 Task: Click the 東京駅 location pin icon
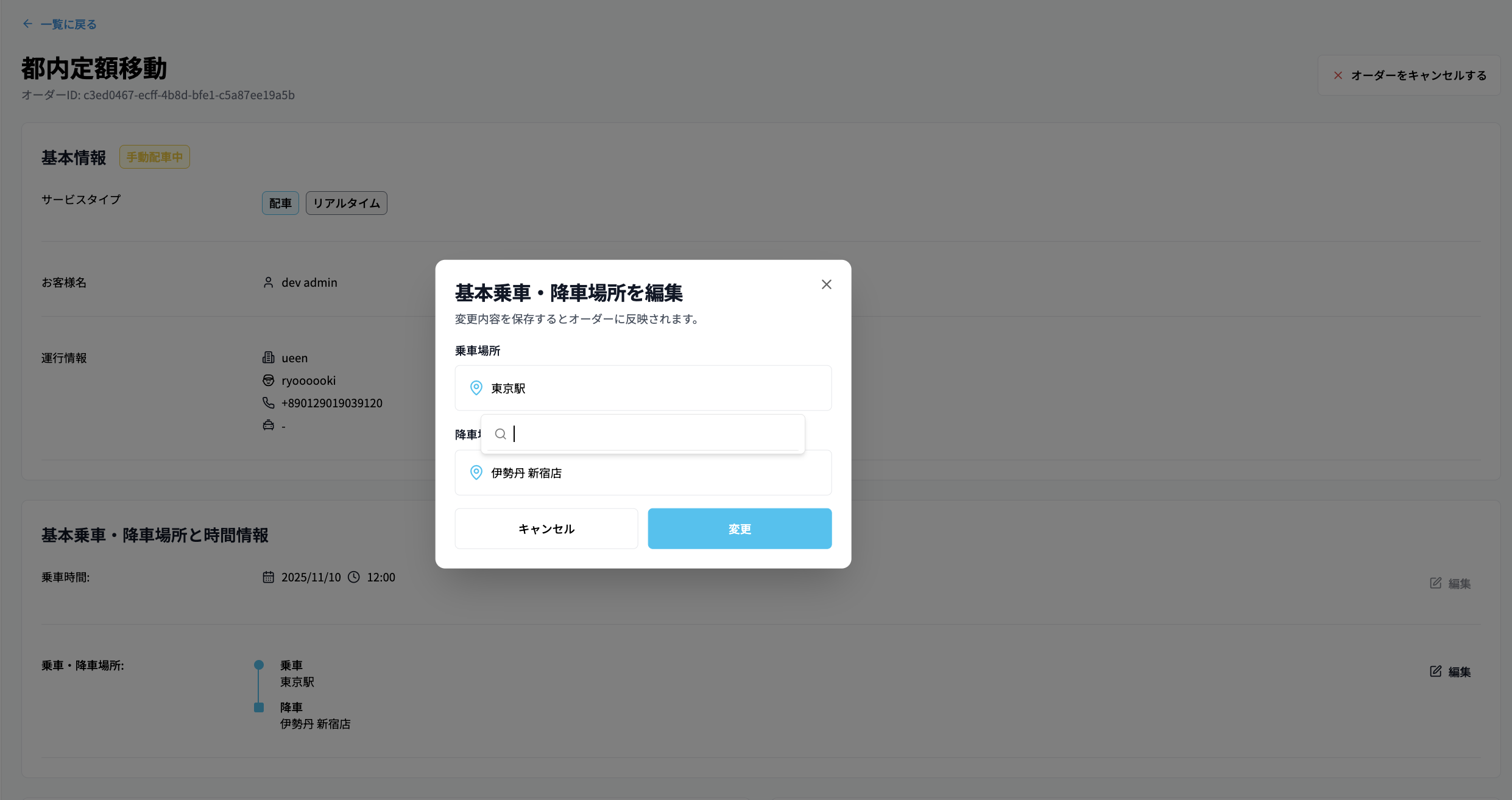click(476, 388)
